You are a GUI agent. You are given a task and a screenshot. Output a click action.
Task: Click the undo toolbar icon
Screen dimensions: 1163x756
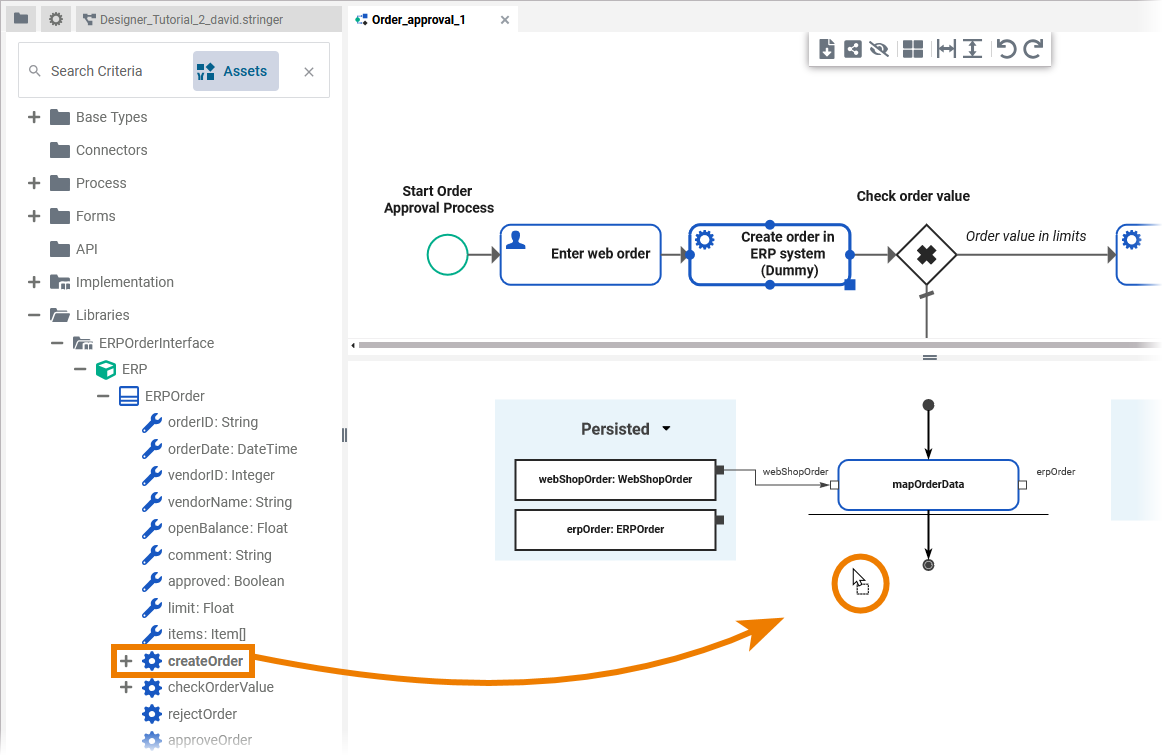1006,49
